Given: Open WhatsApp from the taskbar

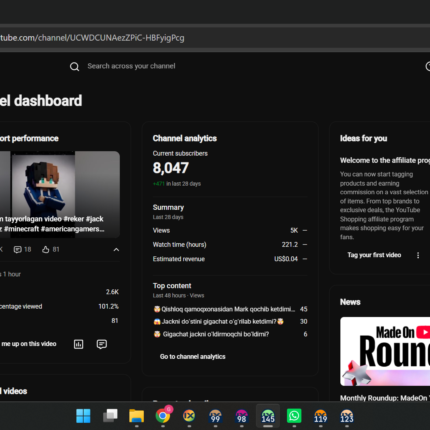Looking at the screenshot, I should 294,416.
